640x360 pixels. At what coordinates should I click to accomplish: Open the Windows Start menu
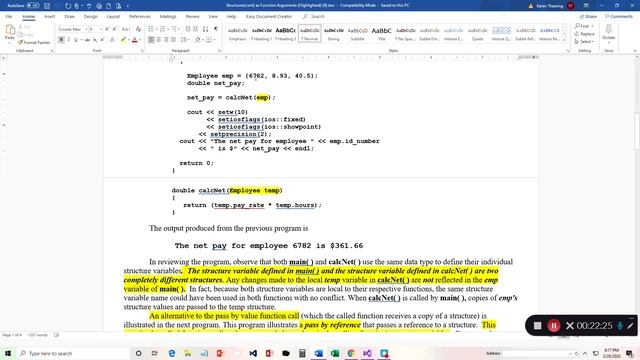point(8,353)
